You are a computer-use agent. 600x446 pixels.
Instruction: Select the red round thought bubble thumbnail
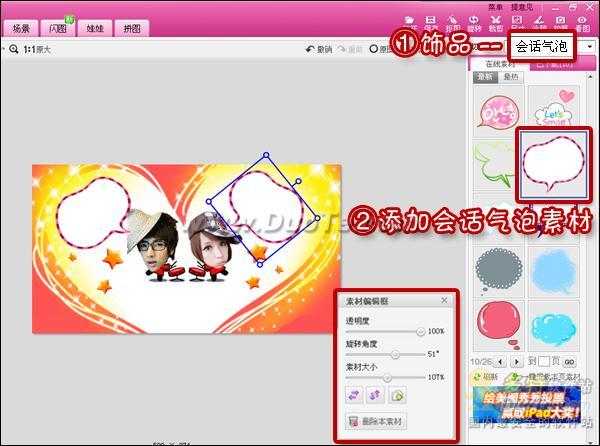pos(499,326)
